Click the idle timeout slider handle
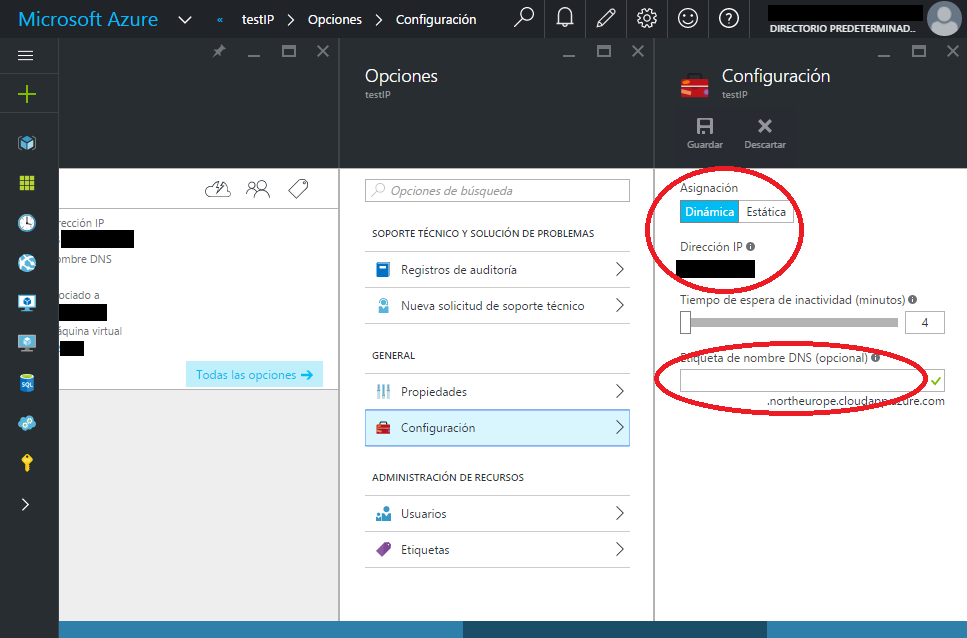967x638 pixels. pos(685,322)
